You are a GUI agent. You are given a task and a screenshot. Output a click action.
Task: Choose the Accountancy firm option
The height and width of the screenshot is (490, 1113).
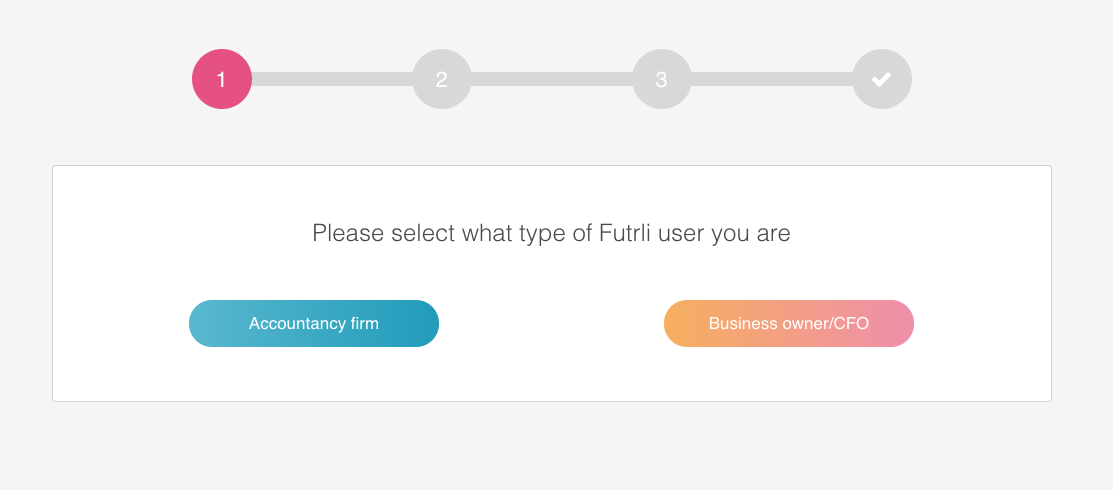(x=314, y=323)
